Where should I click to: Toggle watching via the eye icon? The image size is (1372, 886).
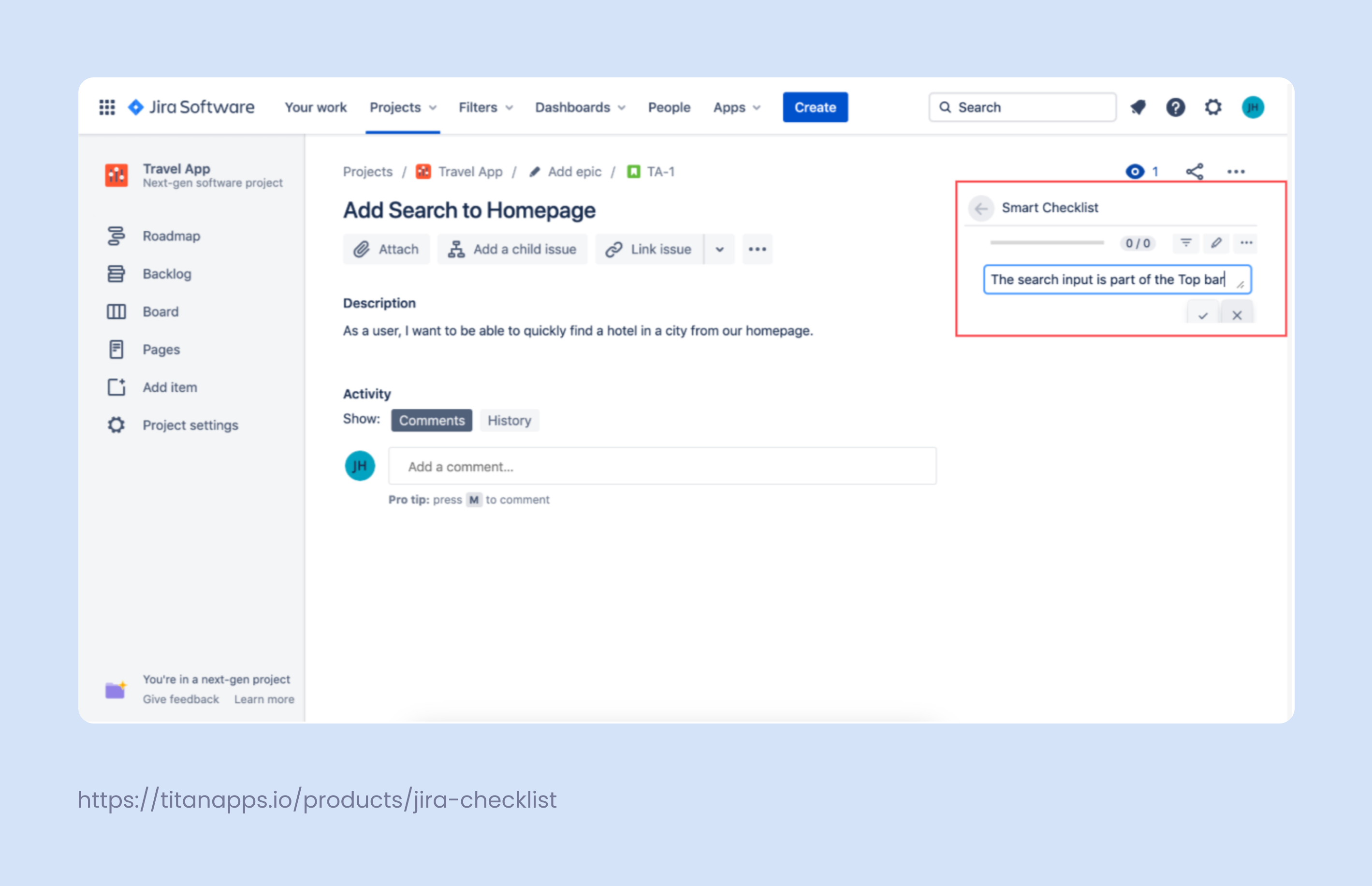[1135, 171]
